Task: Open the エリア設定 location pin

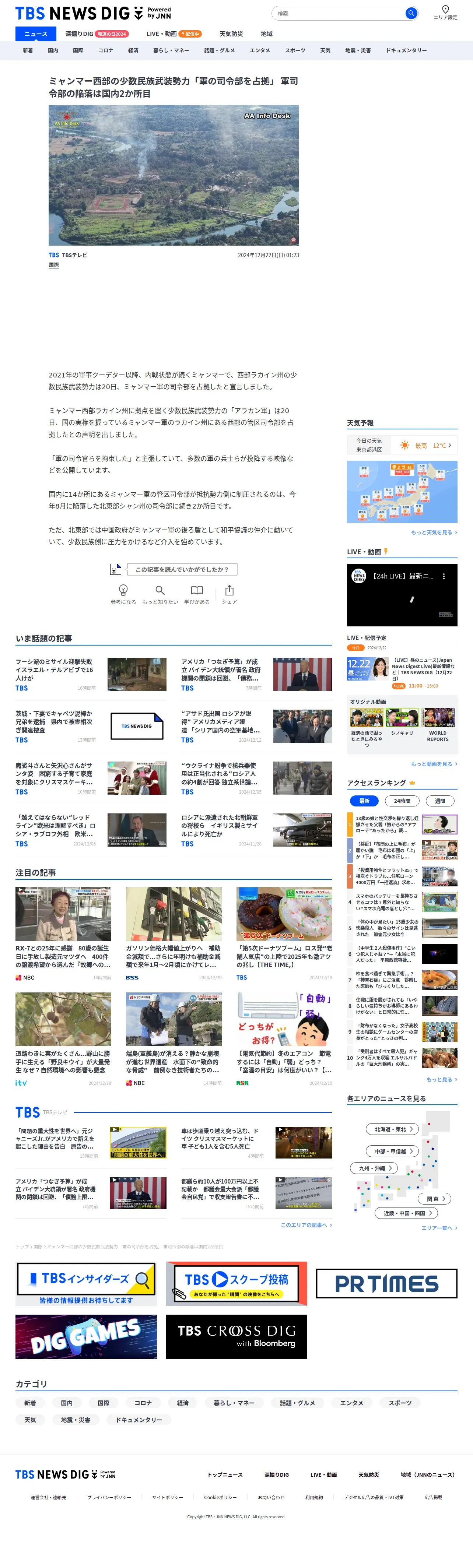Action: pos(445,12)
